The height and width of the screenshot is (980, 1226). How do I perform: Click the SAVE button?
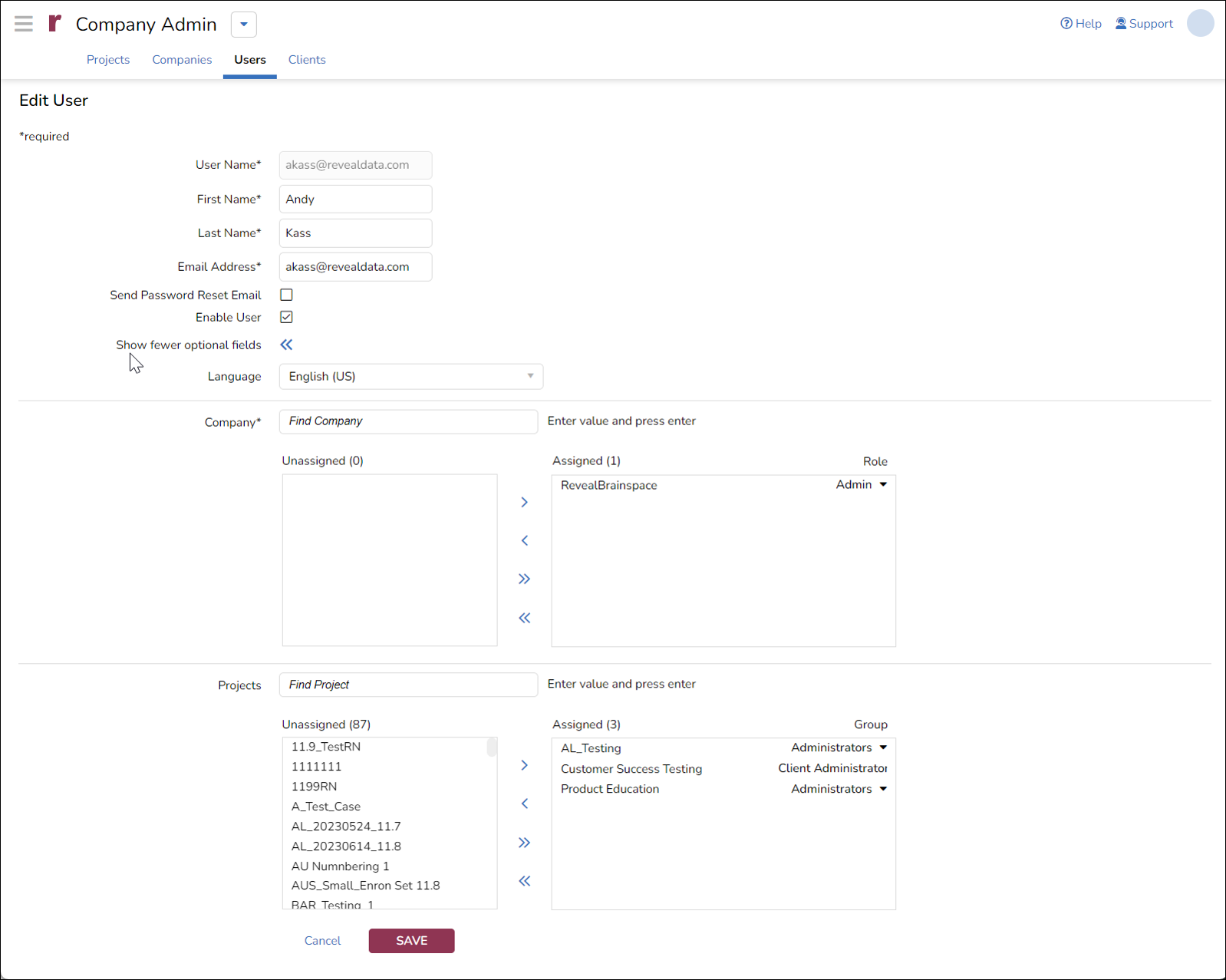coord(411,941)
